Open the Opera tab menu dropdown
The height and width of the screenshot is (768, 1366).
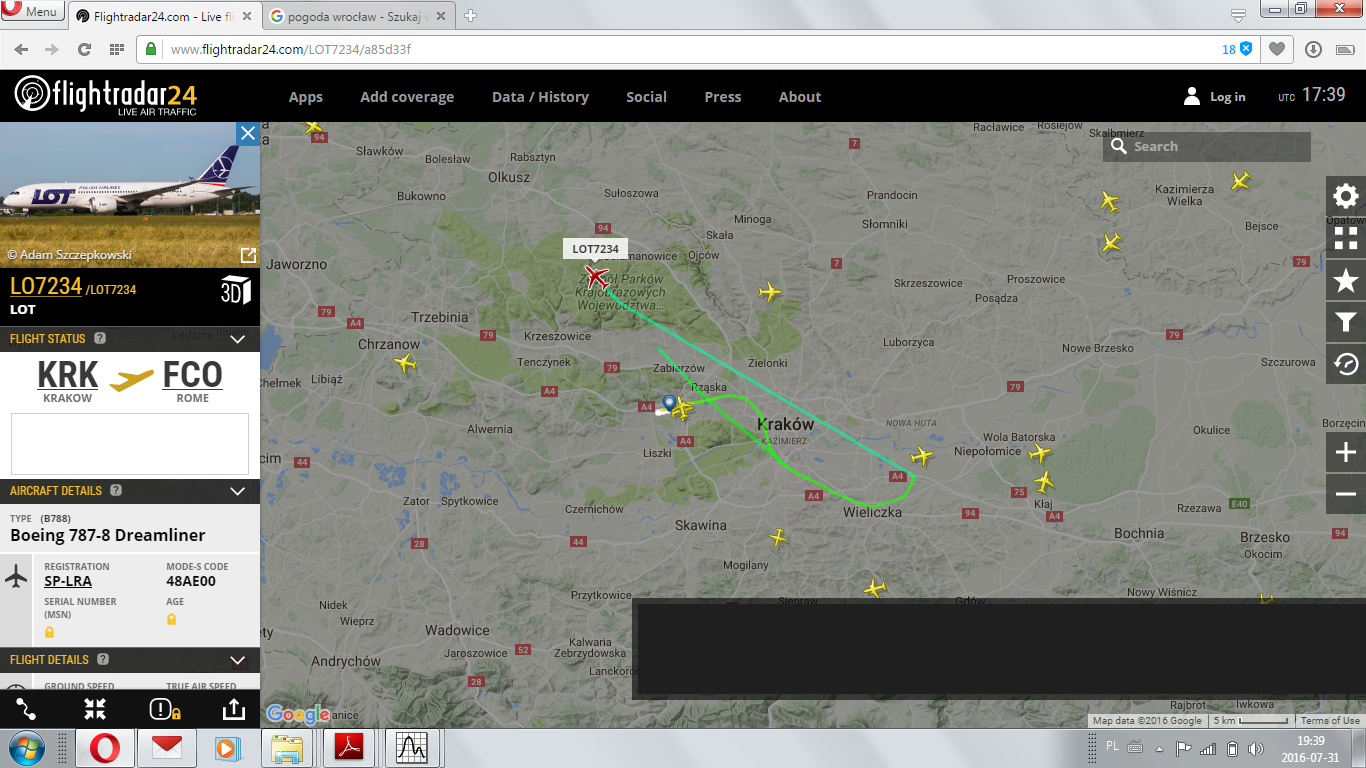click(x=1238, y=14)
